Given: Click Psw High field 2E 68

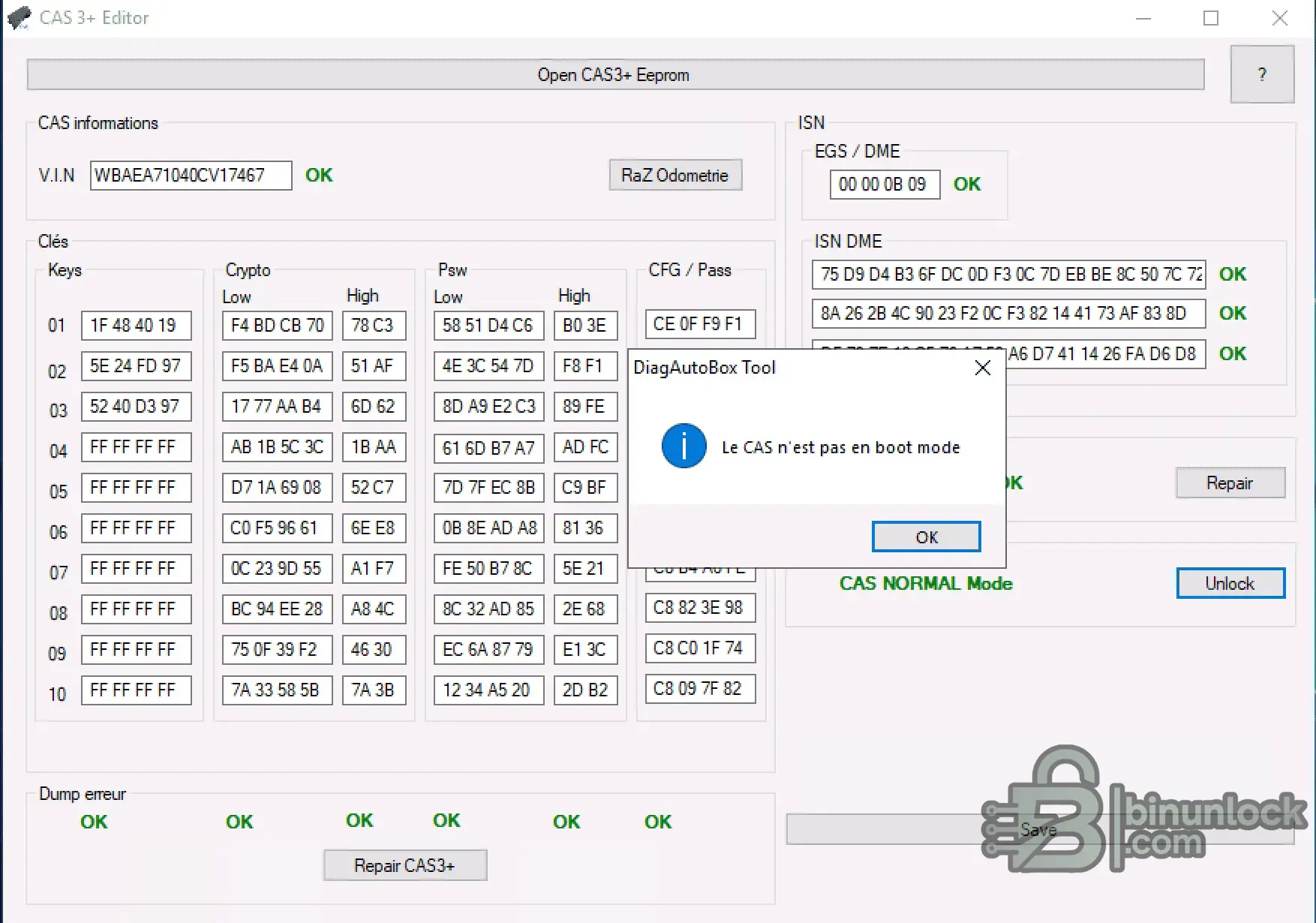Looking at the screenshot, I should 585,609.
